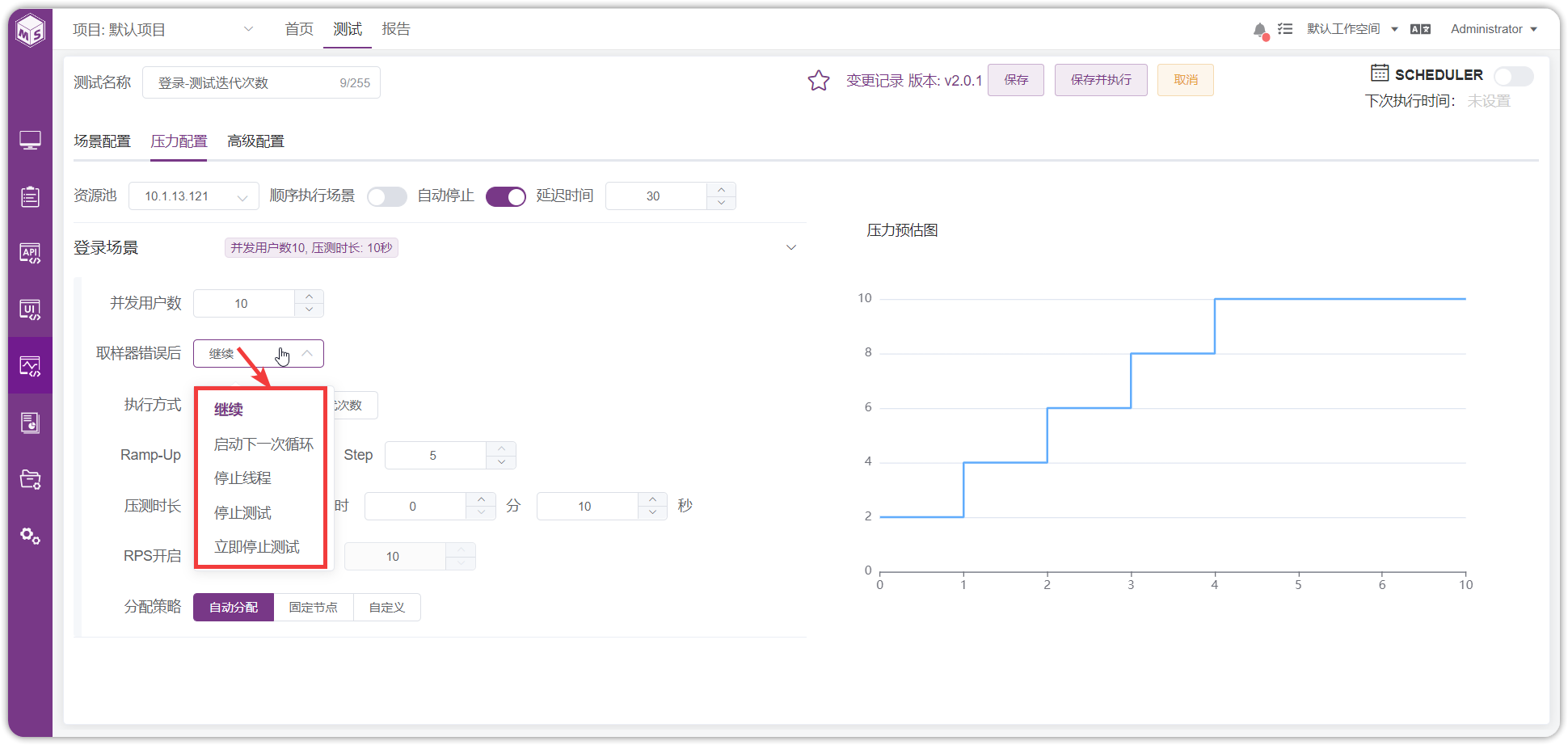The height and width of the screenshot is (745, 1568).
Task: Open the API test sidebar icon
Action: tap(30, 253)
